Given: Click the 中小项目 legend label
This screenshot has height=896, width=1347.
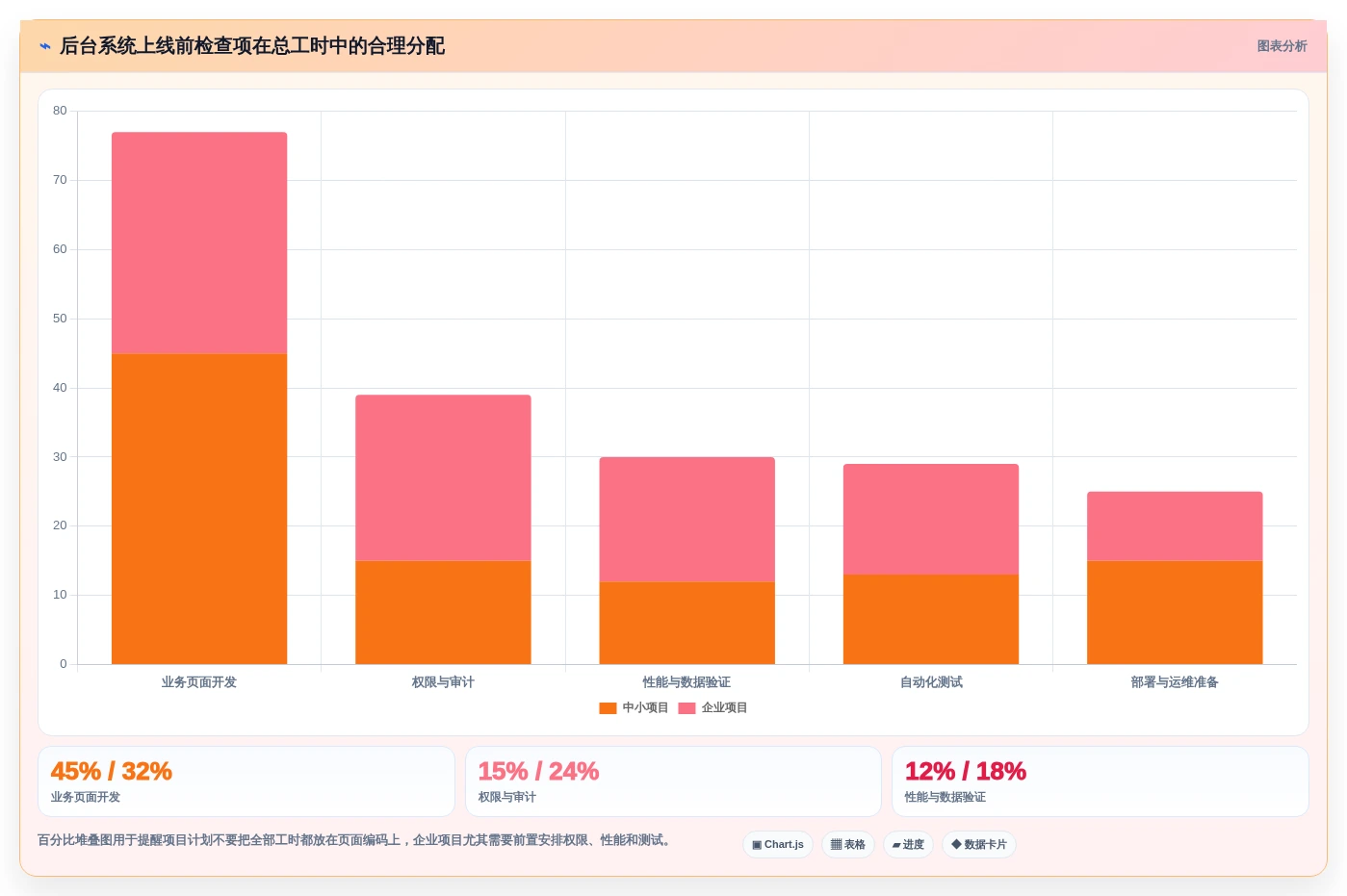Looking at the screenshot, I should tap(645, 708).
